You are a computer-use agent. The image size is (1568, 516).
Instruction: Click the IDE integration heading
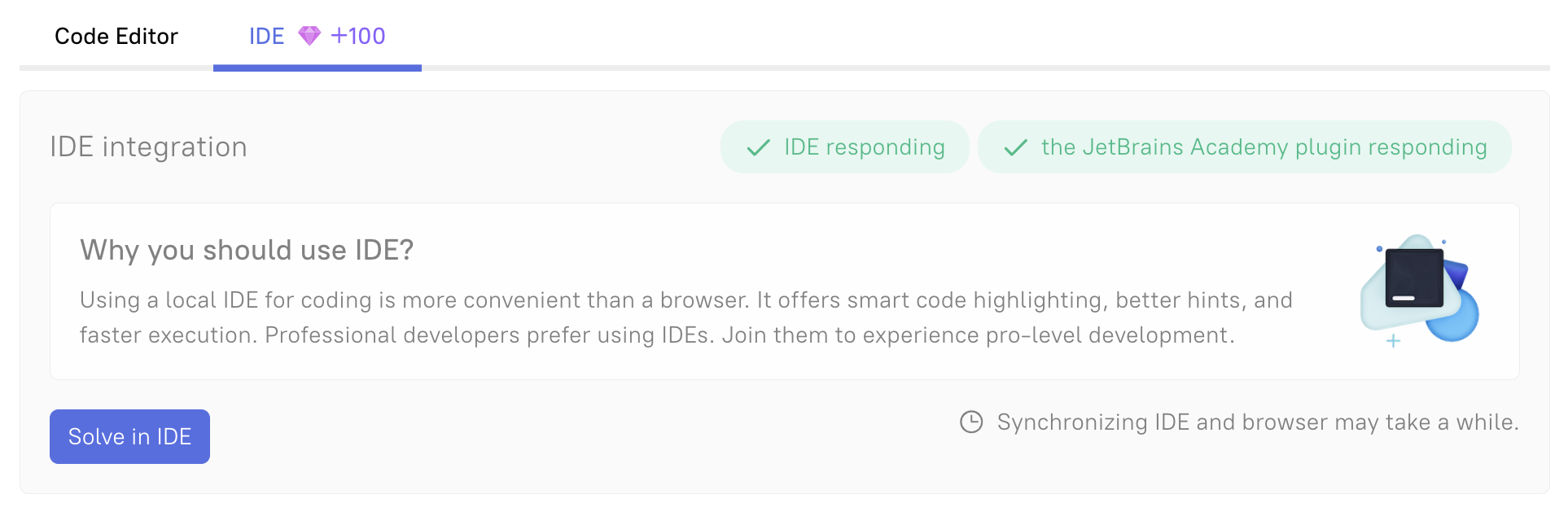click(x=148, y=147)
